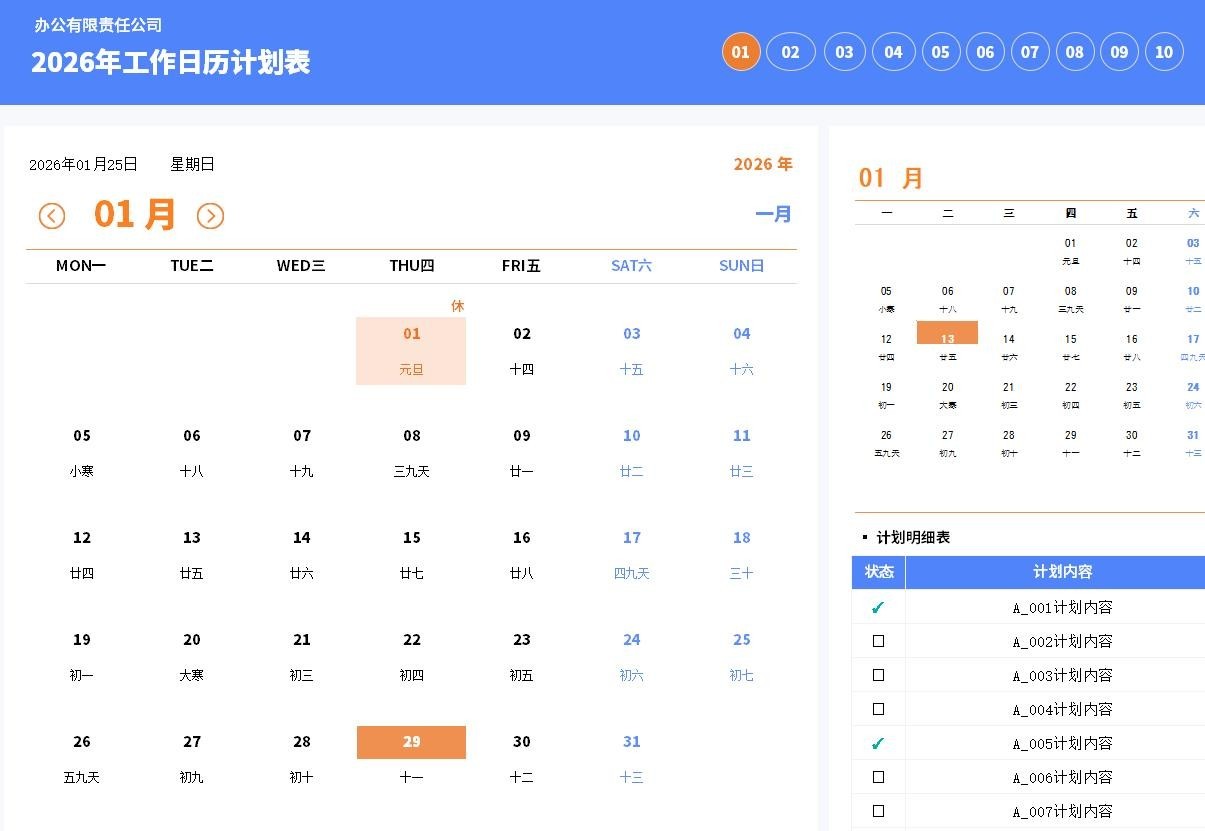
Task: Select the A_003计划内容 row text
Action: 1062,675
